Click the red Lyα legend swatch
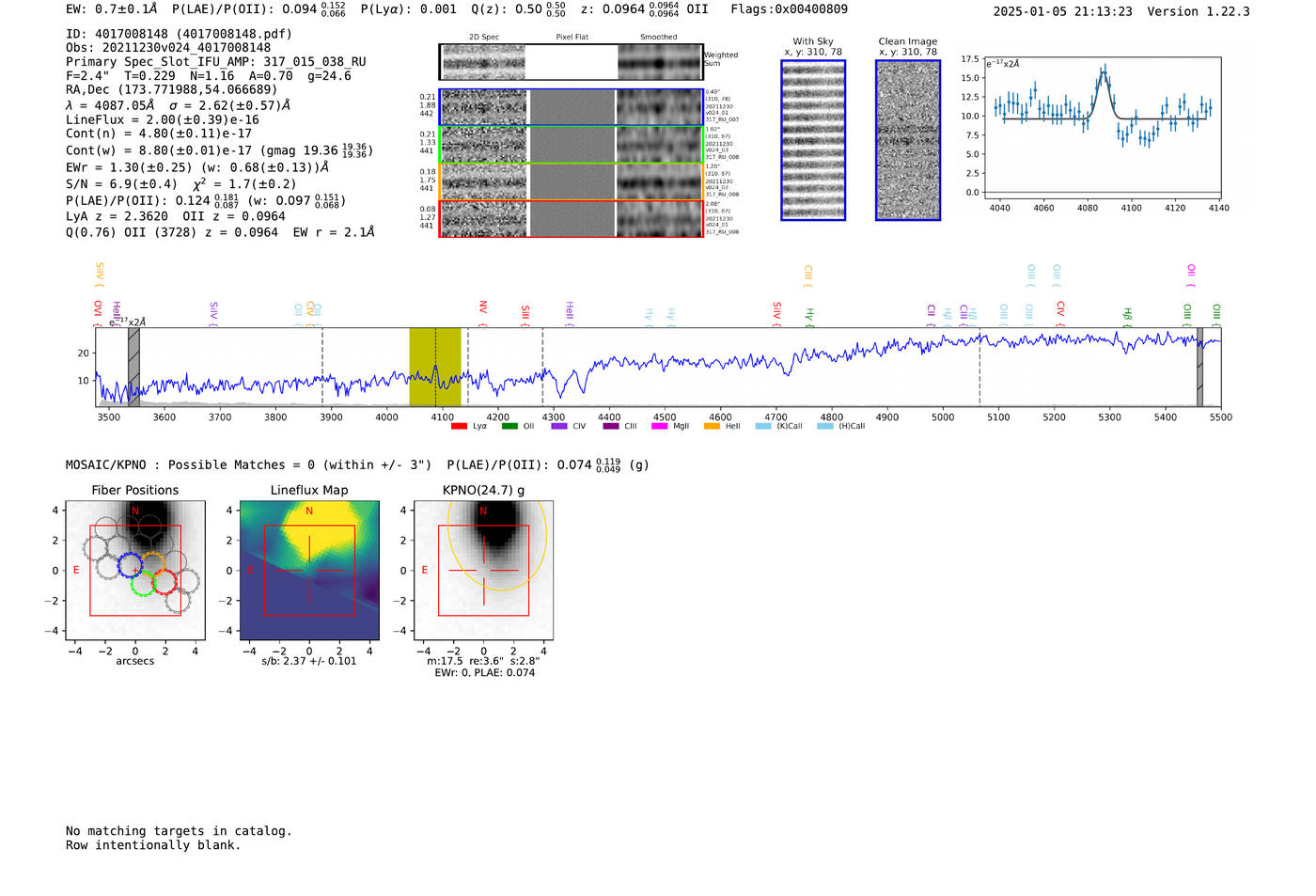Viewport: 1316px width, 896px height. click(459, 426)
